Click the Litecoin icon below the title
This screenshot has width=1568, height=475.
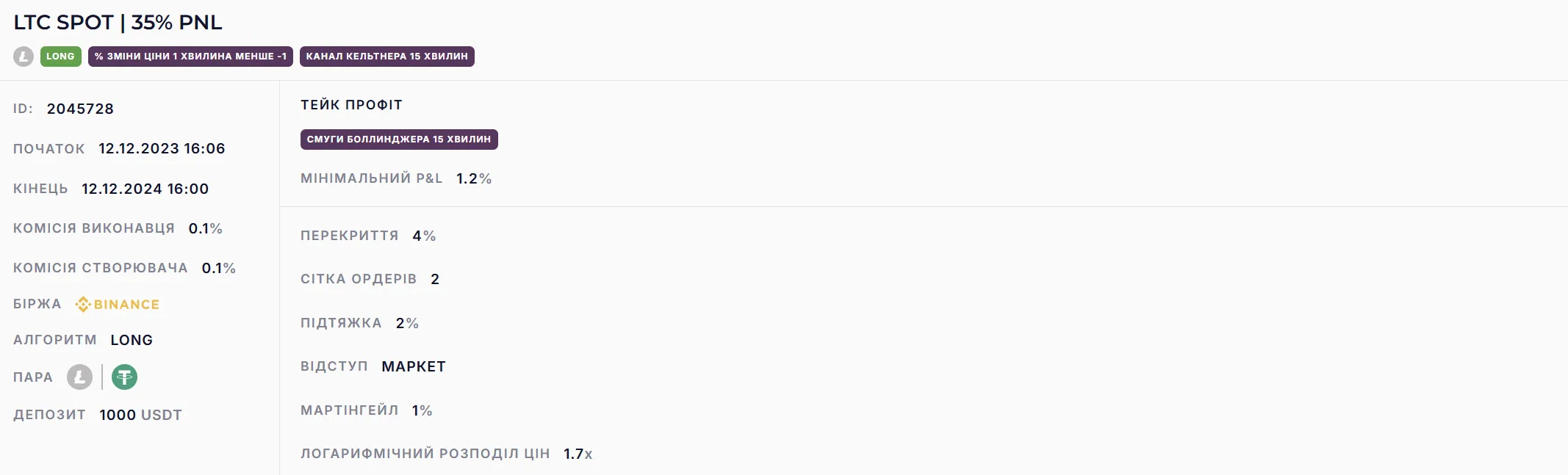pyautogui.click(x=24, y=57)
